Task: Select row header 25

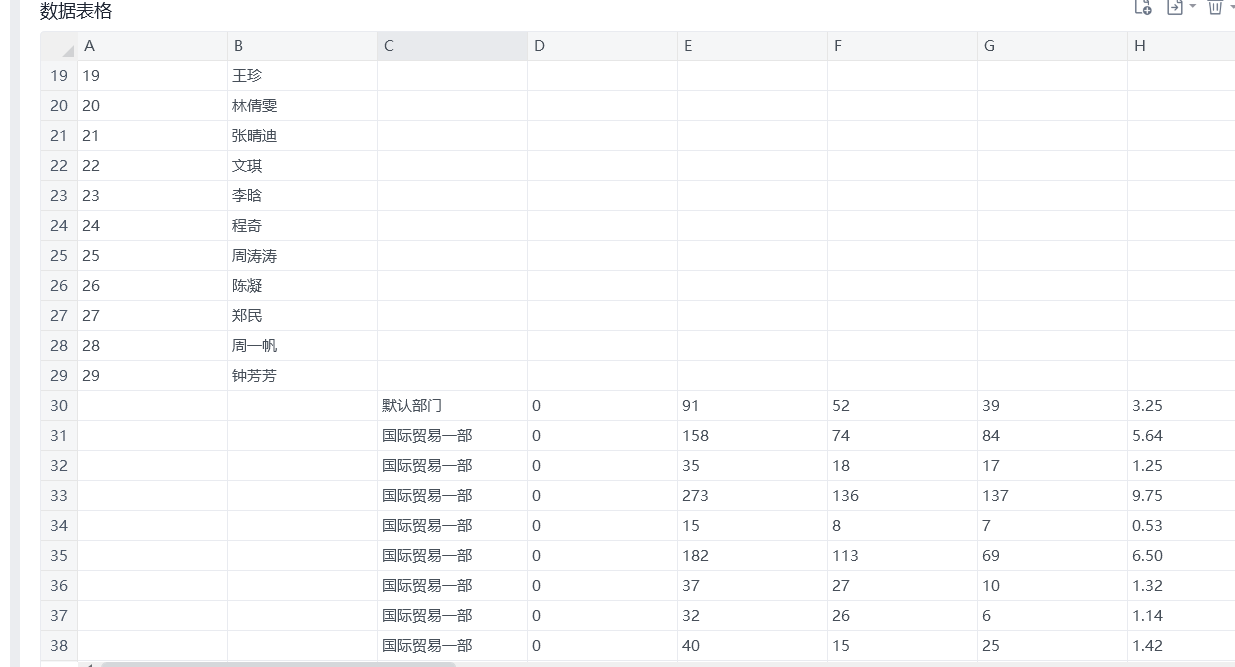Action: 59,256
